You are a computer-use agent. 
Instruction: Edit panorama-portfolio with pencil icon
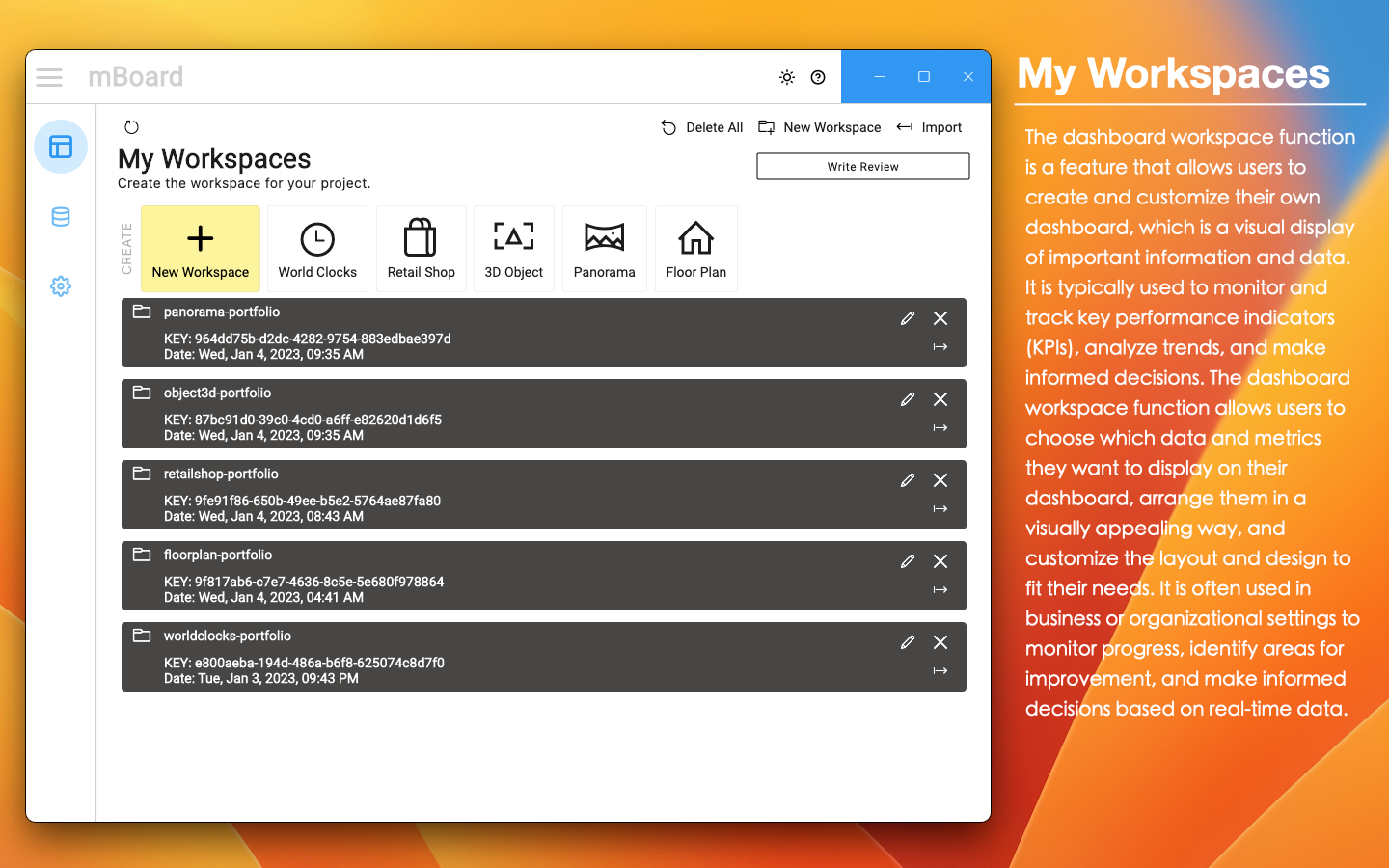(908, 318)
